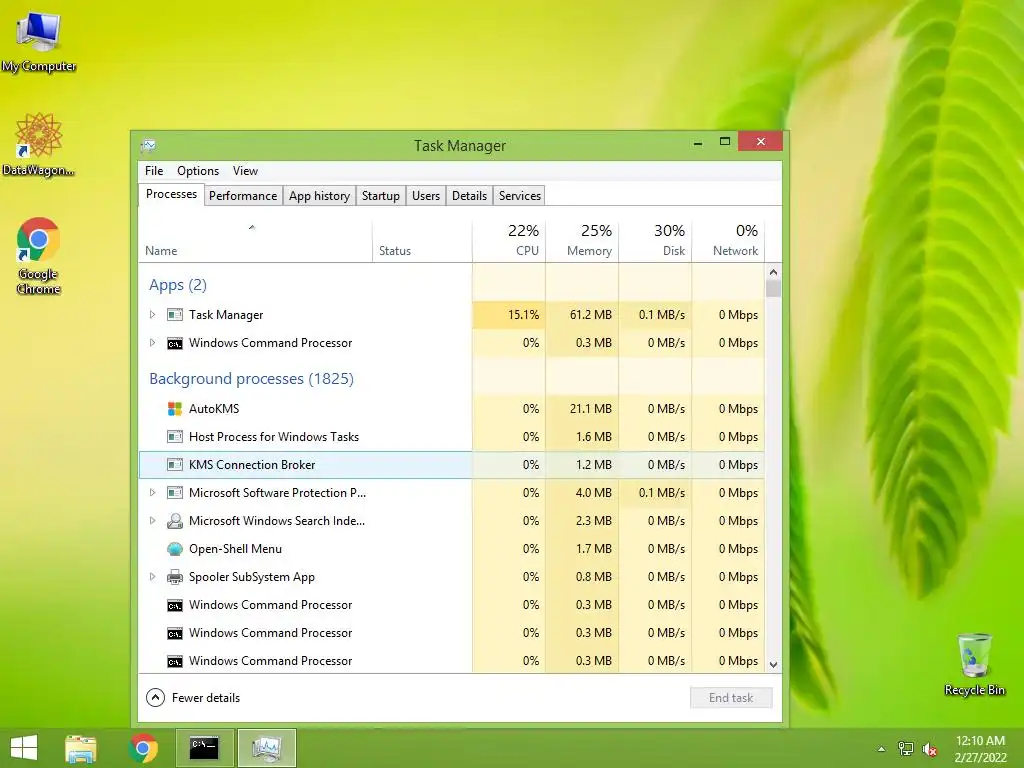Viewport: 1024px width, 768px height.
Task: Show hidden tray icons arrow
Action: (x=882, y=749)
